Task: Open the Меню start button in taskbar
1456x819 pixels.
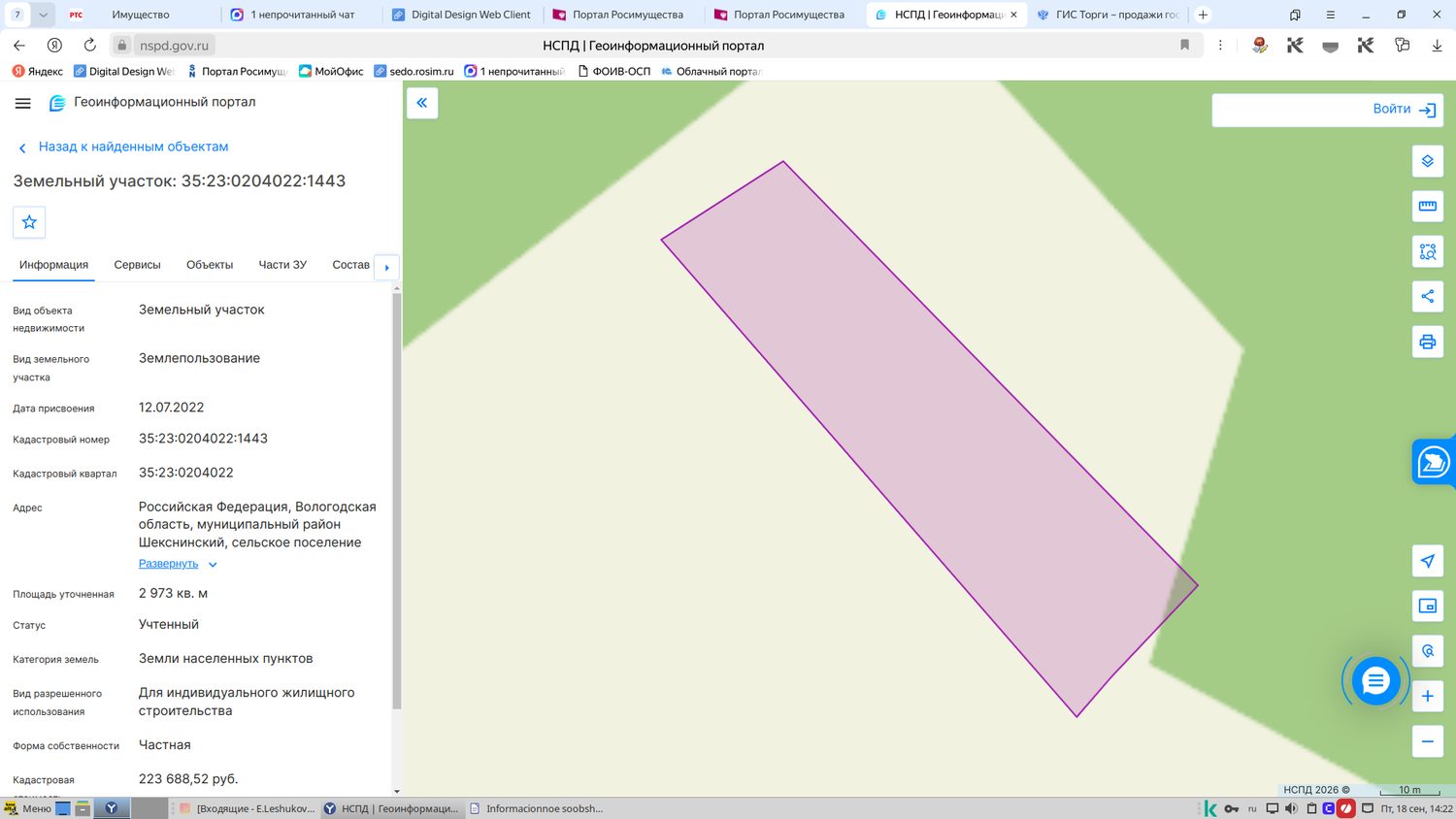Action: click(x=27, y=808)
